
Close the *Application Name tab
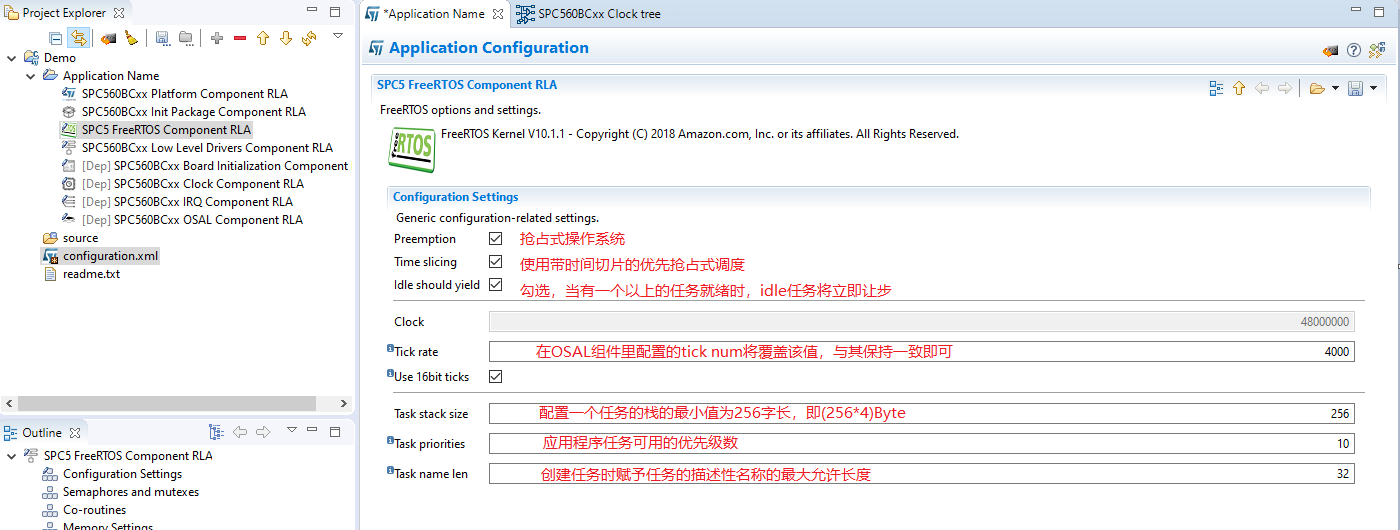(498, 14)
